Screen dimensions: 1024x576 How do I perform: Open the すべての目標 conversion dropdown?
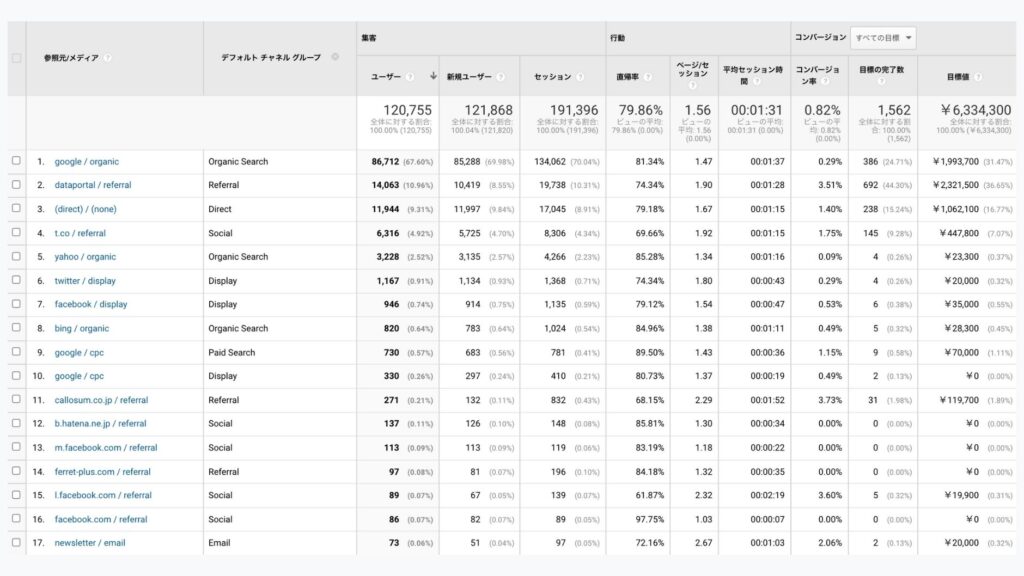(x=882, y=39)
